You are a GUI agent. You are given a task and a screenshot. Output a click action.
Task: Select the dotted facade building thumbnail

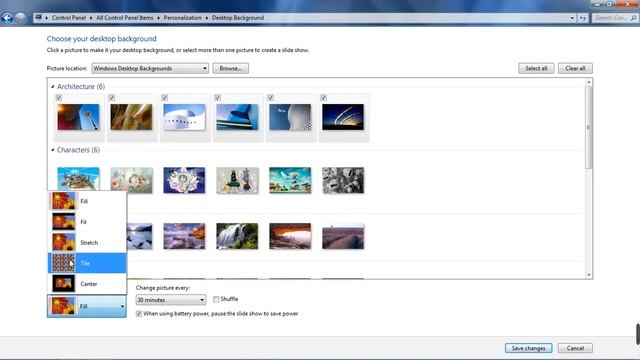point(290,117)
